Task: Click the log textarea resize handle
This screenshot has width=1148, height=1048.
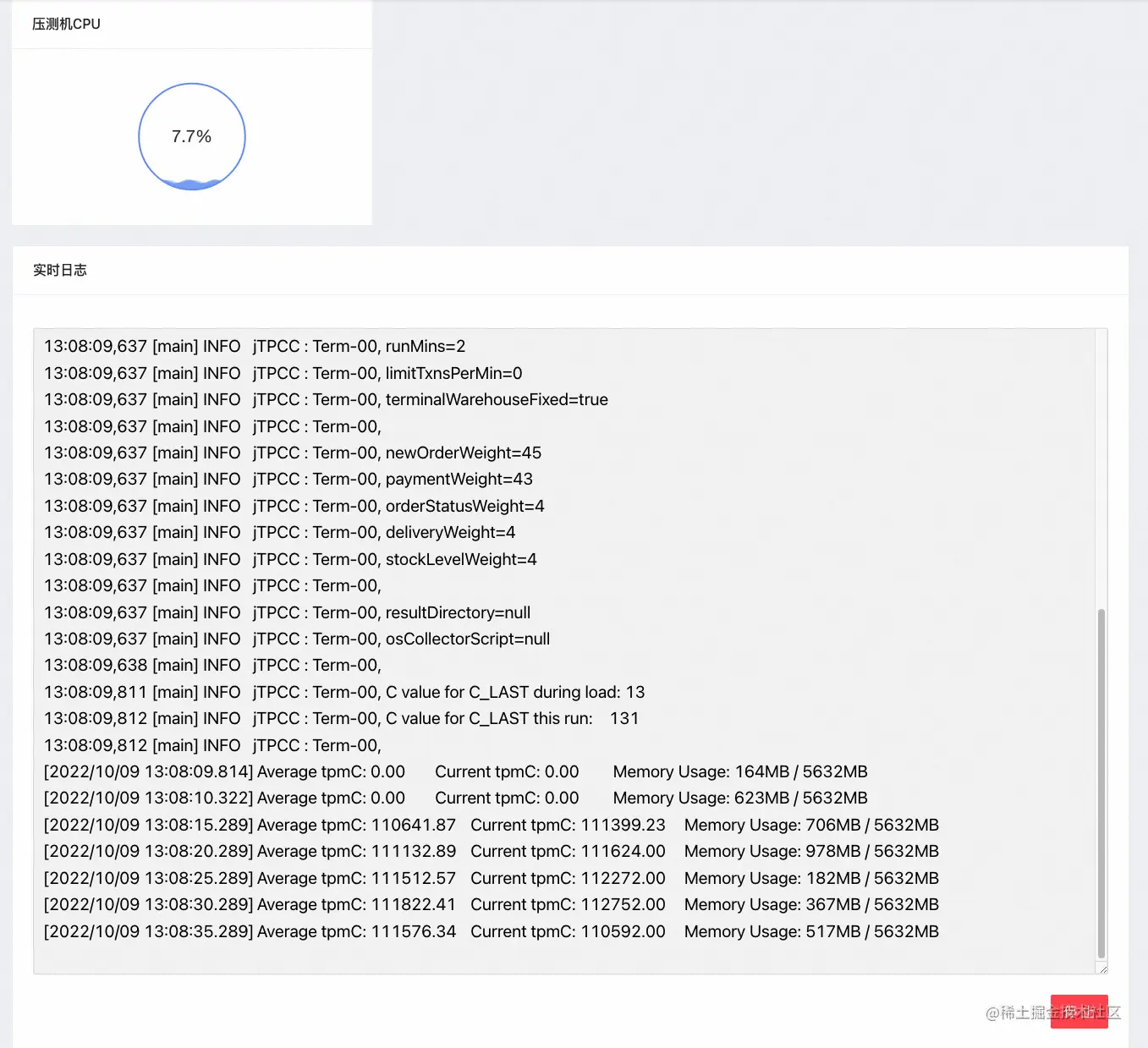Action: coord(1102,969)
